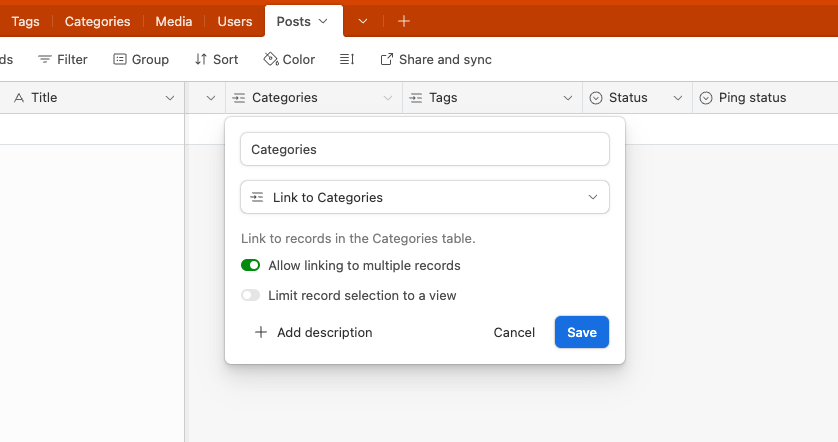838x442 pixels.
Task: Open the Status column dropdown arrow
Action: (677, 98)
